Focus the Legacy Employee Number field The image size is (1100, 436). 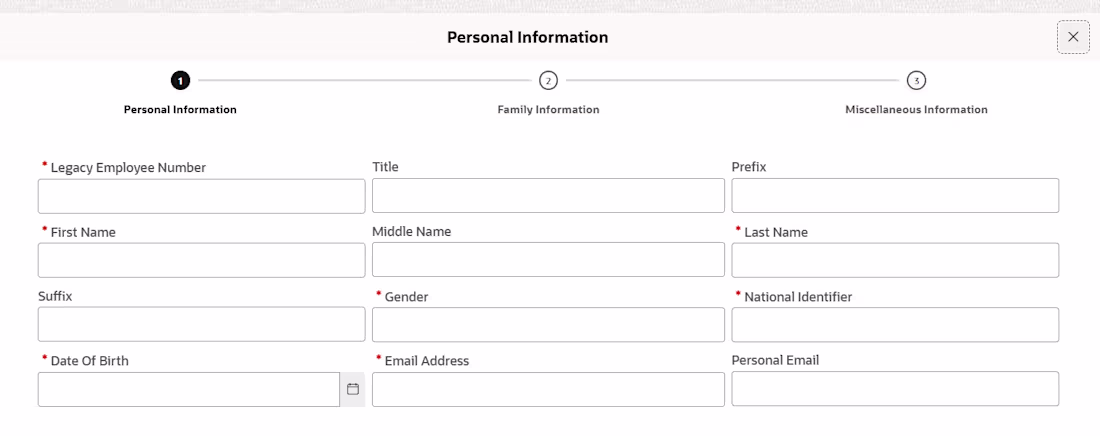(x=201, y=196)
